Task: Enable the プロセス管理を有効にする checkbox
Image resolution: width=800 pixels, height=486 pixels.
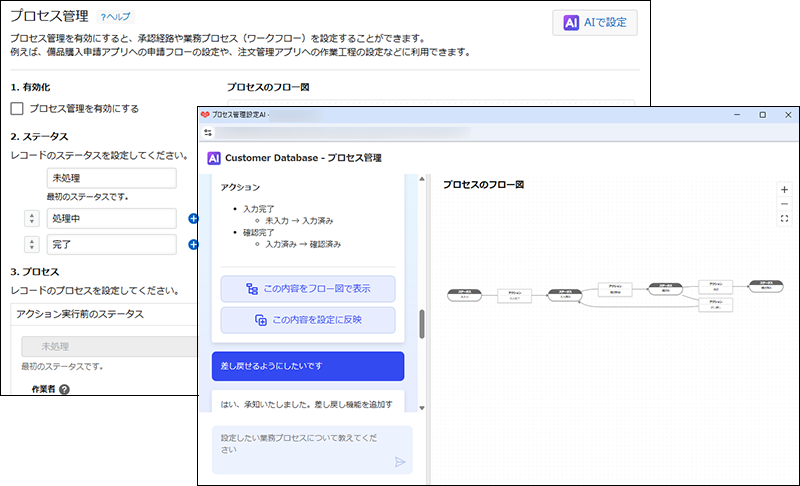Action: [17, 109]
